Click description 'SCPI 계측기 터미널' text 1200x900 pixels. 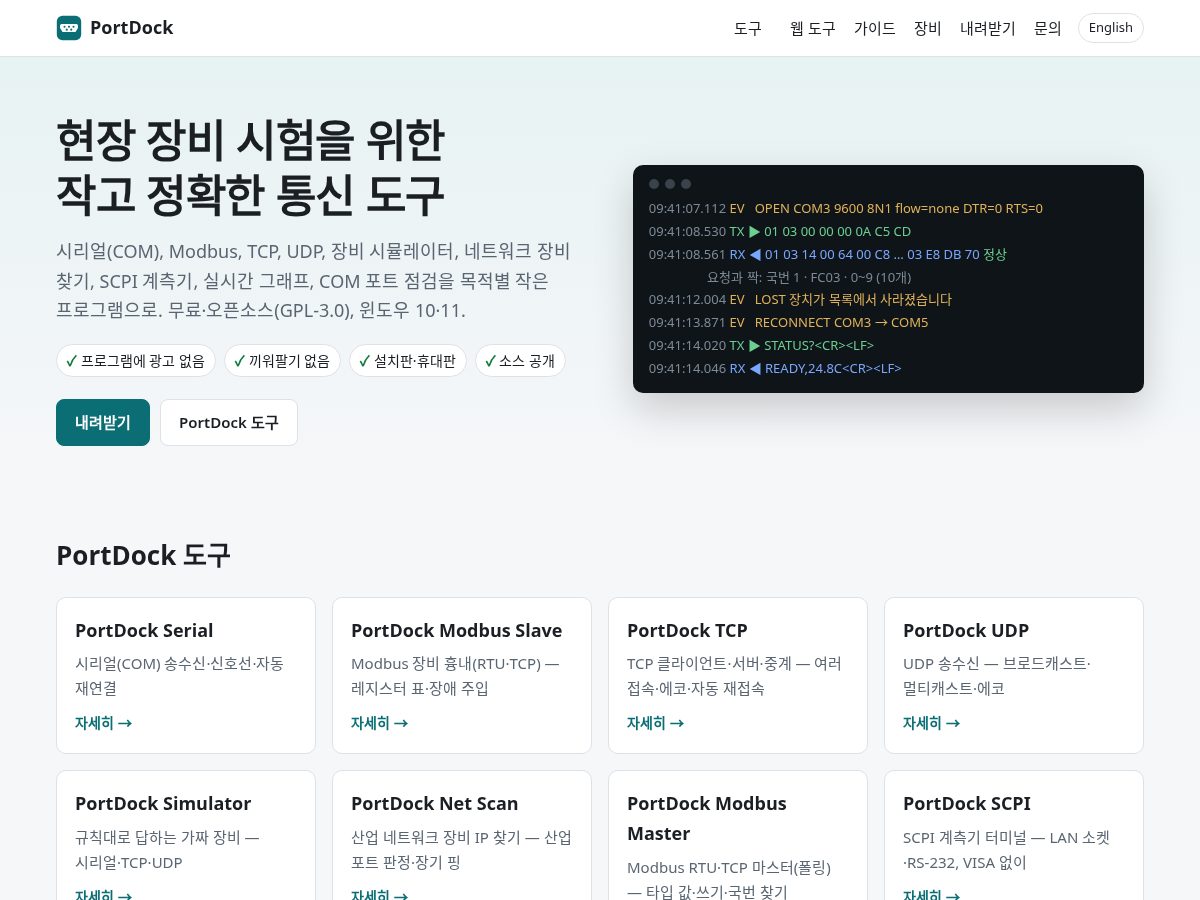pyautogui.click(x=1006, y=849)
